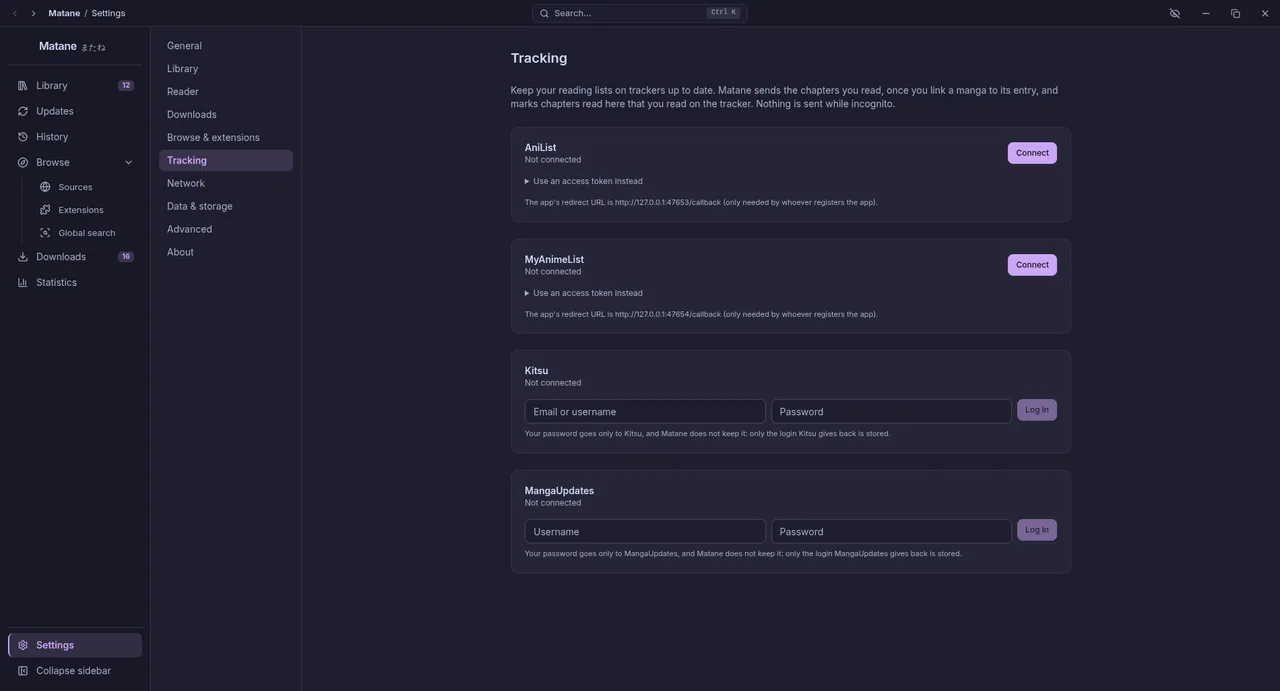Minimize the Matane window
Screen dimensions: 1280x691
1205,13
